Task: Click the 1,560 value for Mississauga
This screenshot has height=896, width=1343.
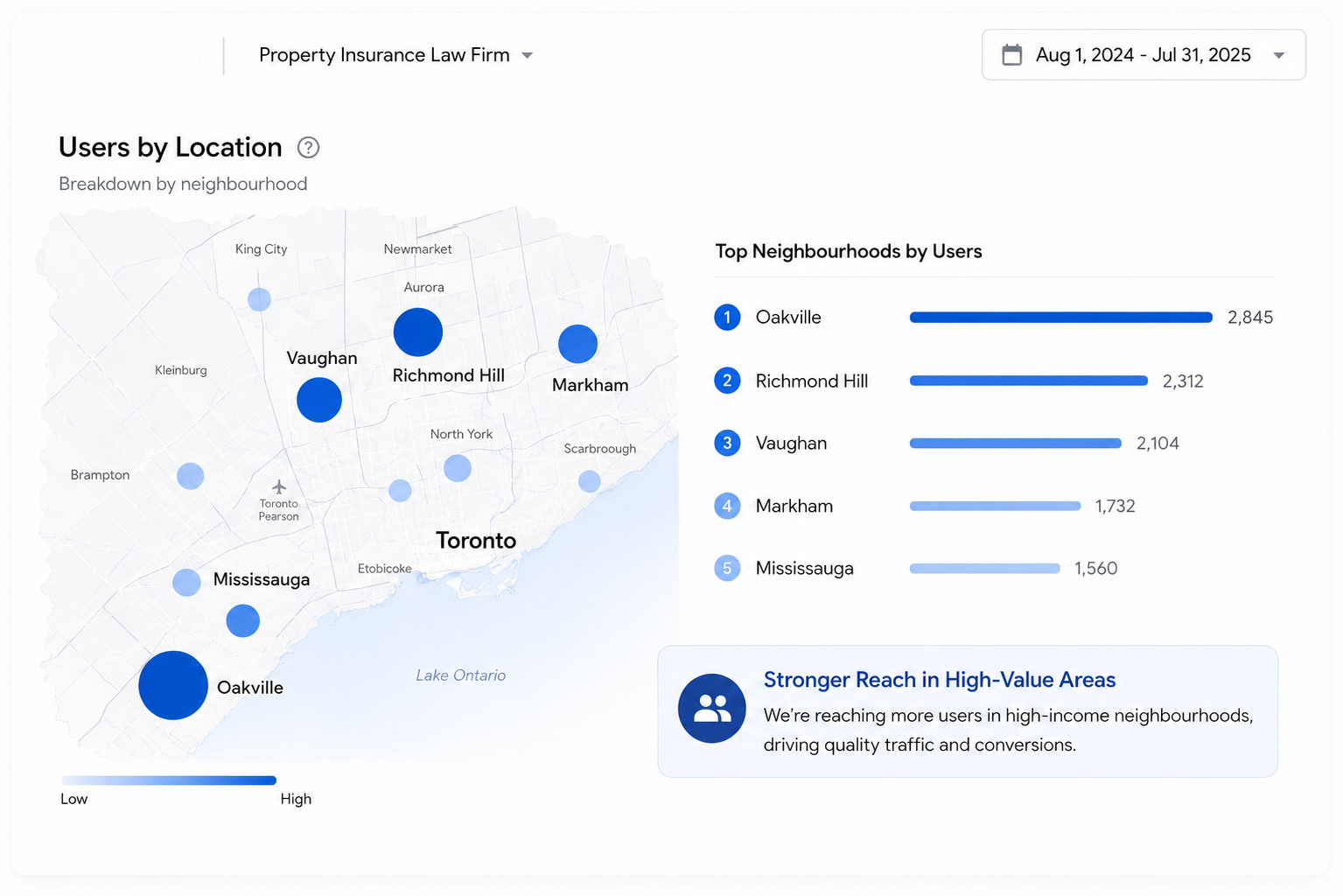Action: tap(1096, 569)
